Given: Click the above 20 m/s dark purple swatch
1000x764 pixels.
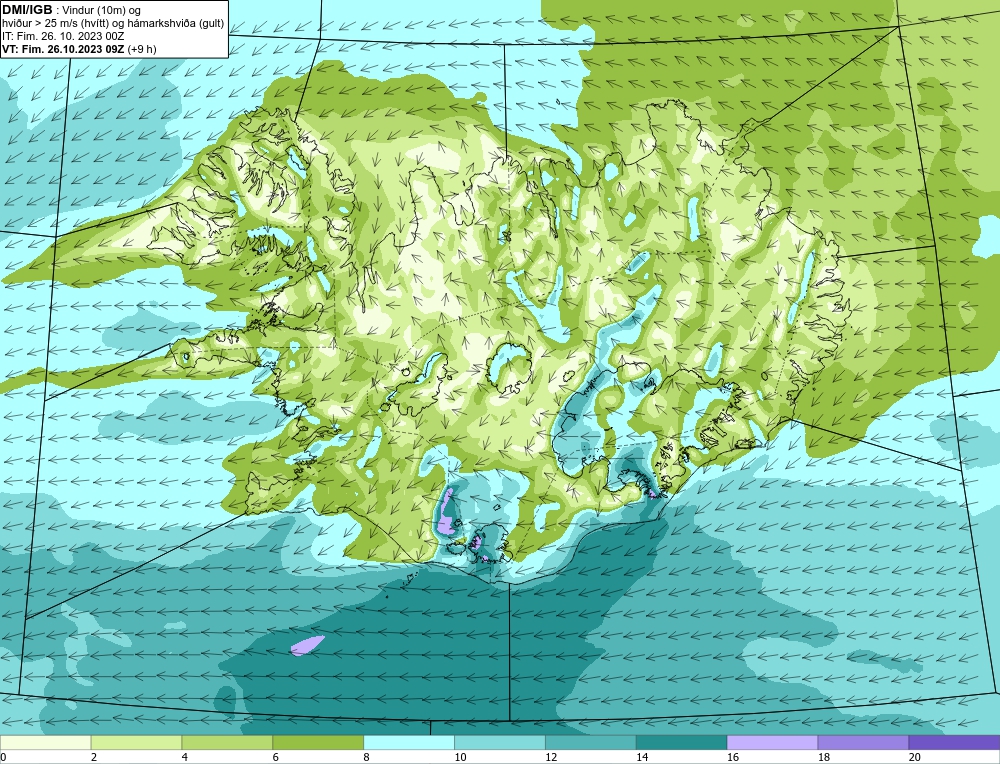Looking at the screenshot, I should pyautogui.click(x=954, y=742).
